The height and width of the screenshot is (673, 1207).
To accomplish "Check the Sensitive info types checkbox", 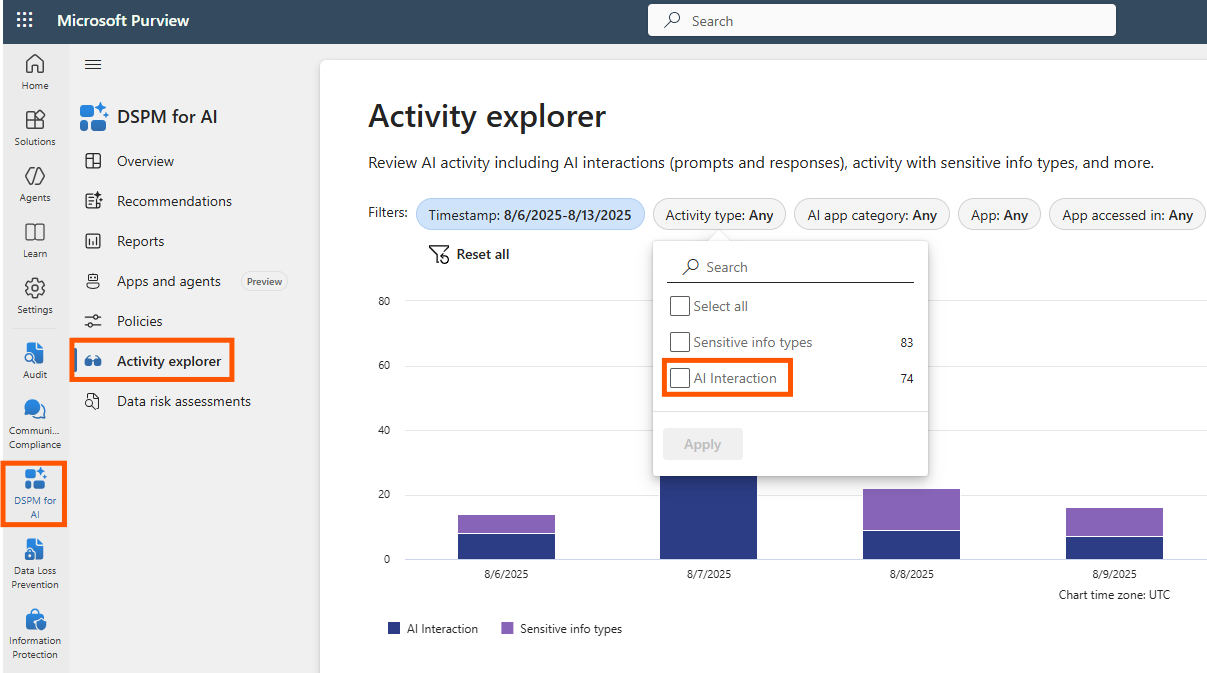I will [680, 342].
